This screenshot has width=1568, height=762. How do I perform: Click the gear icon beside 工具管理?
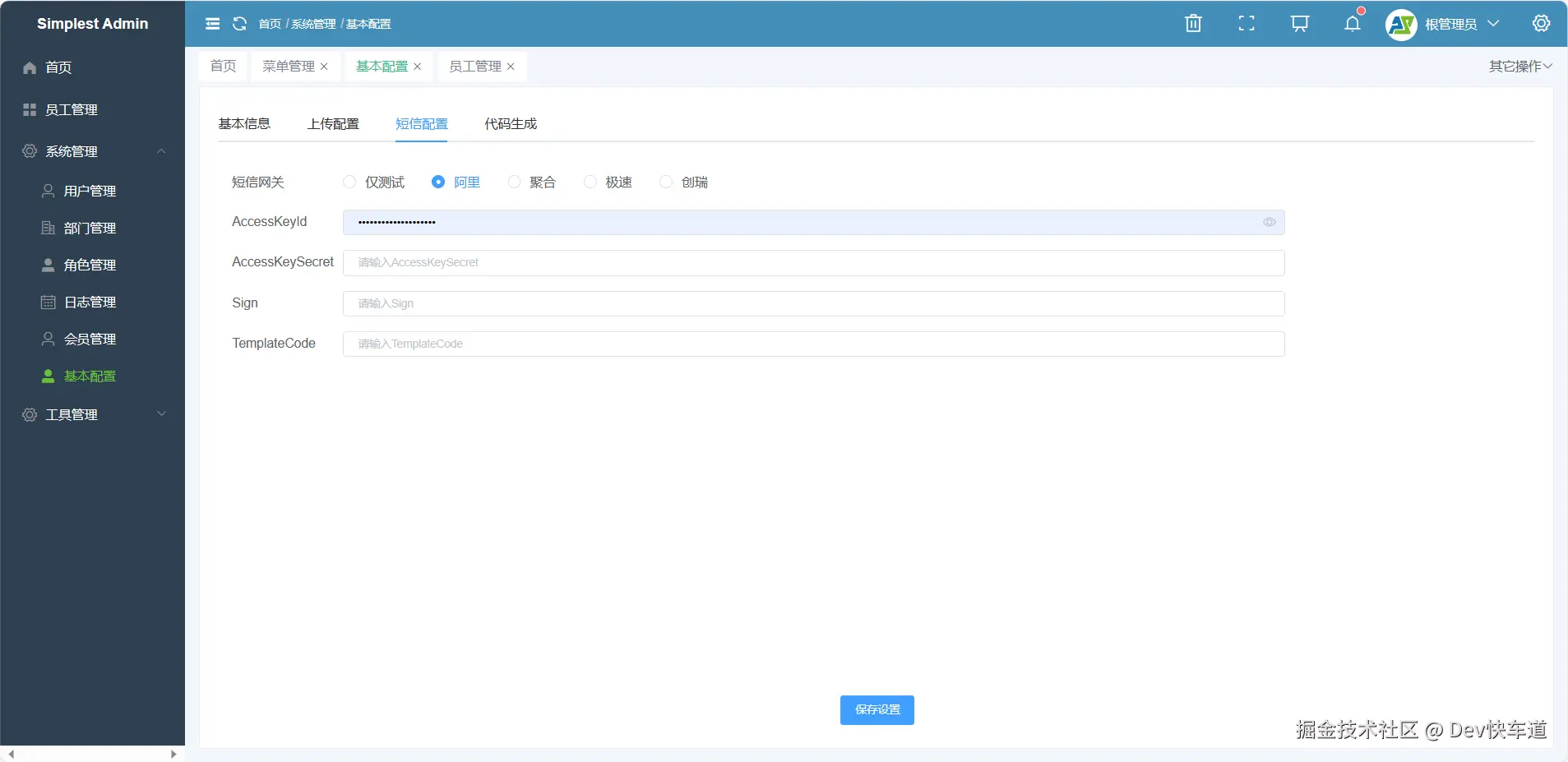(30, 414)
